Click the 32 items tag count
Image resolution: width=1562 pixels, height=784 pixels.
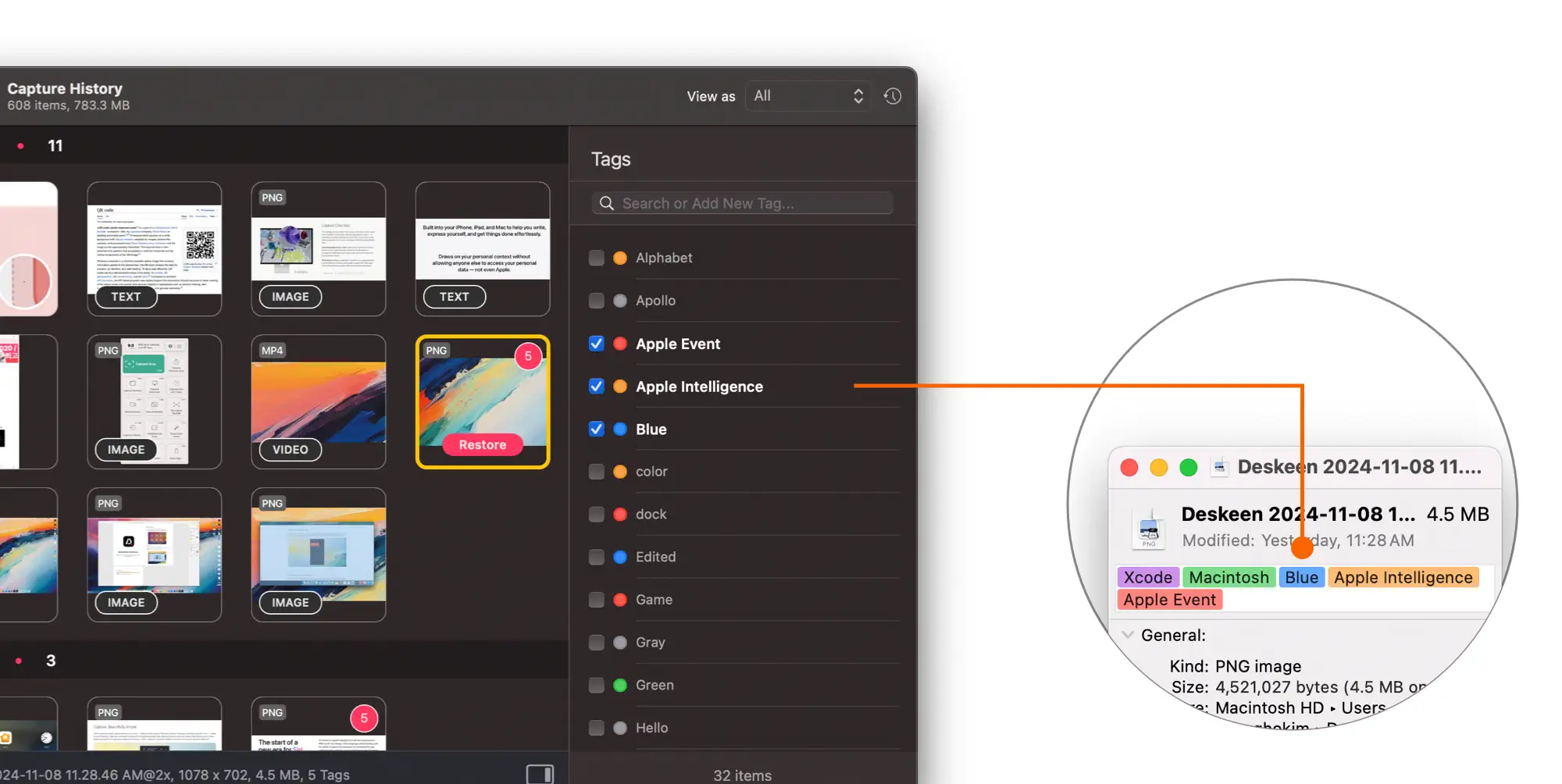point(742,775)
